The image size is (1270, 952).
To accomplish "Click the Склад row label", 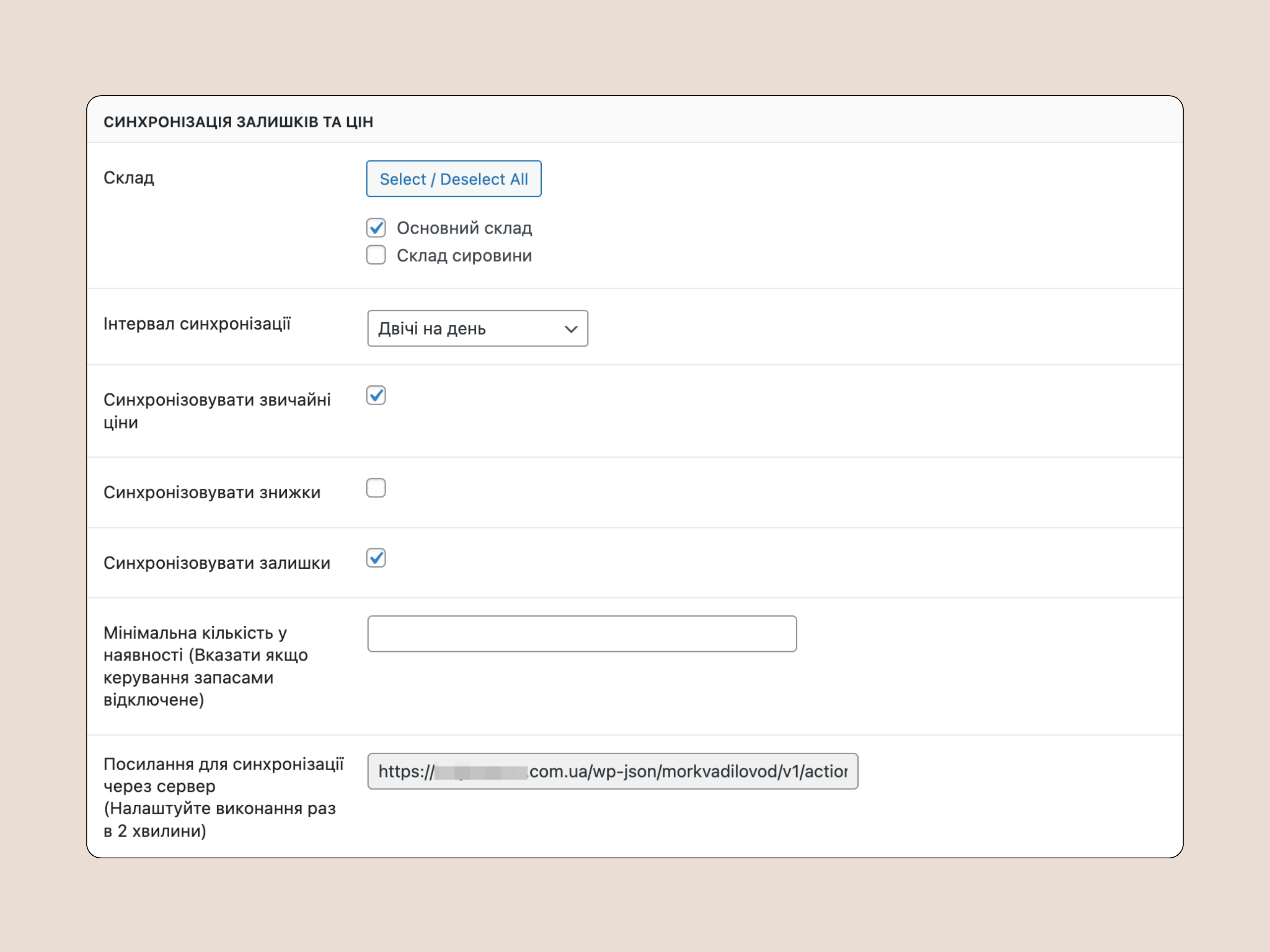I will coord(128,178).
